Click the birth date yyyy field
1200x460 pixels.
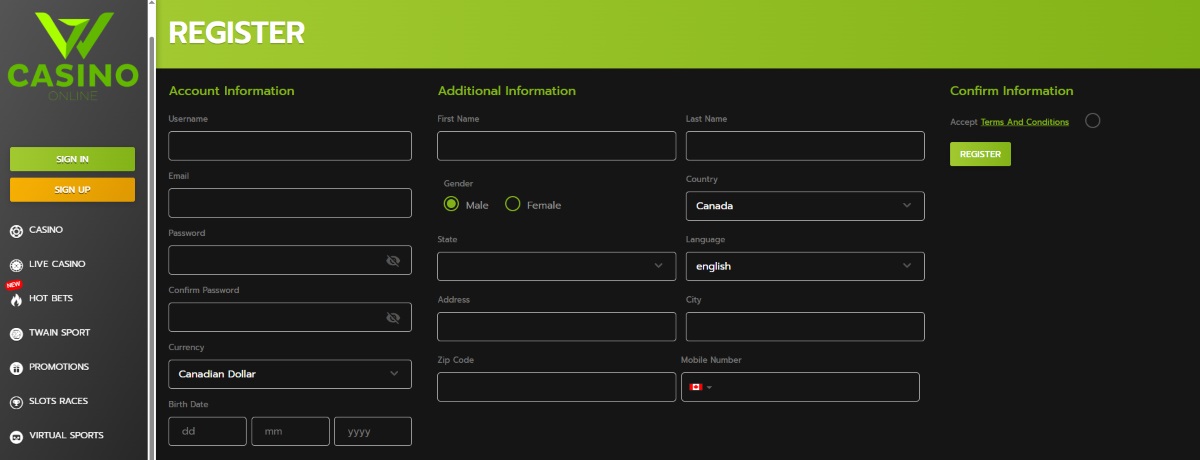click(373, 431)
